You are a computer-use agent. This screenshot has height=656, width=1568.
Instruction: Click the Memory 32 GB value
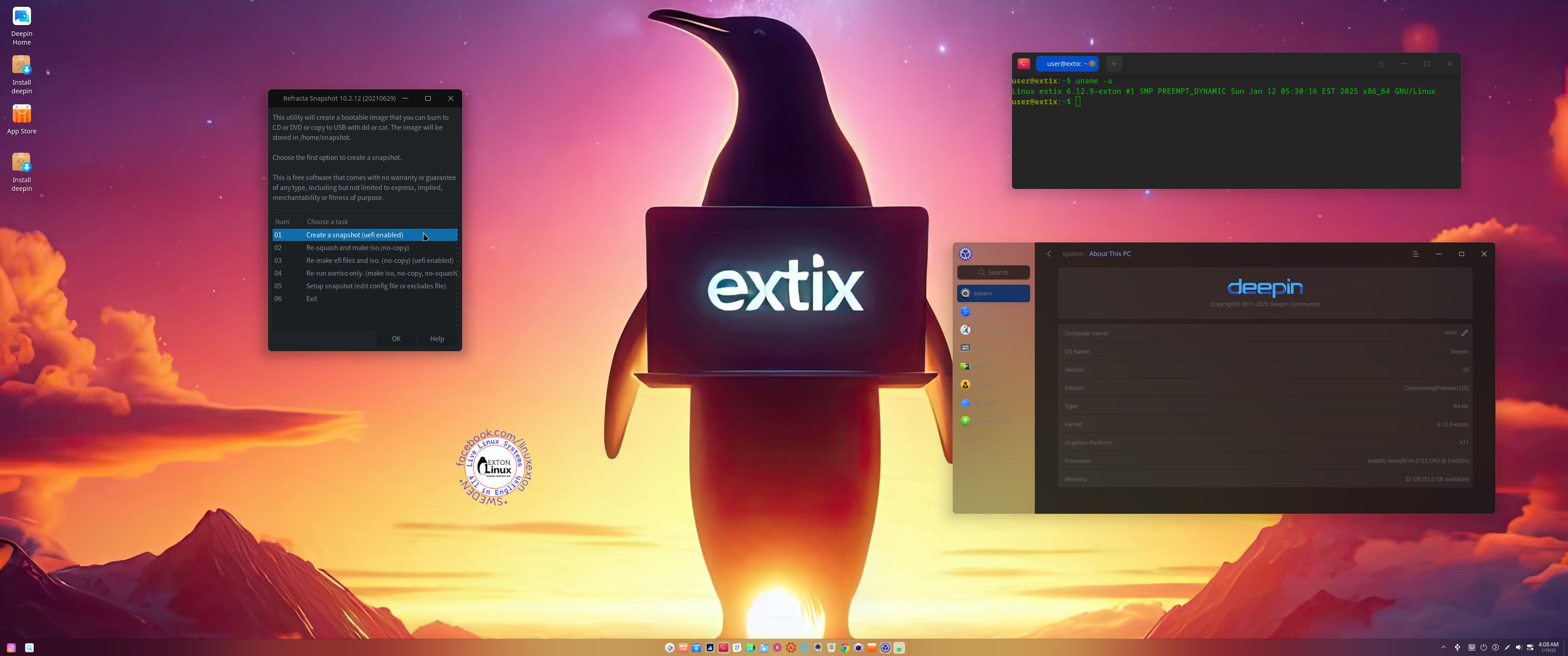tap(1437, 479)
